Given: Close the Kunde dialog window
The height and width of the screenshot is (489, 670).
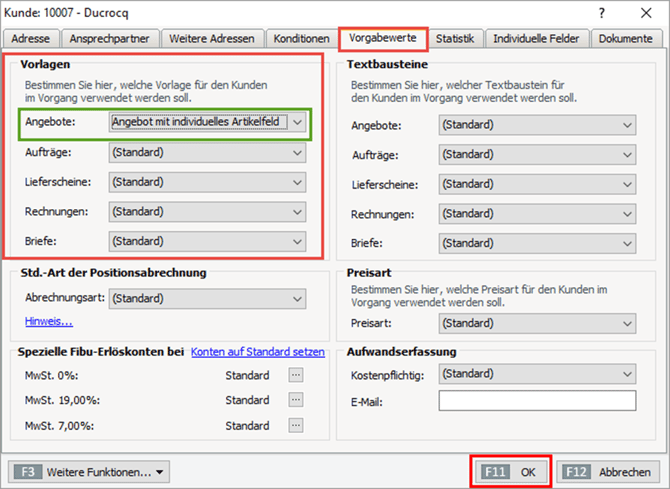Looking at the screenshot, I should (644, 13).
